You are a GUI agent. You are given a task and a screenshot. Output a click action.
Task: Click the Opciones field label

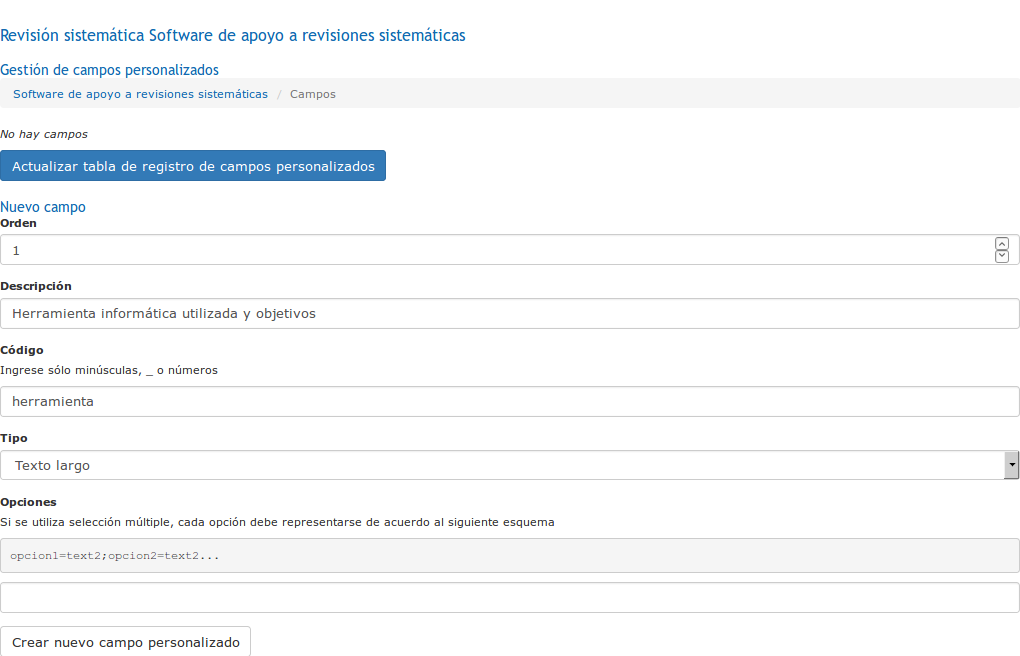(x=29, y=502)
